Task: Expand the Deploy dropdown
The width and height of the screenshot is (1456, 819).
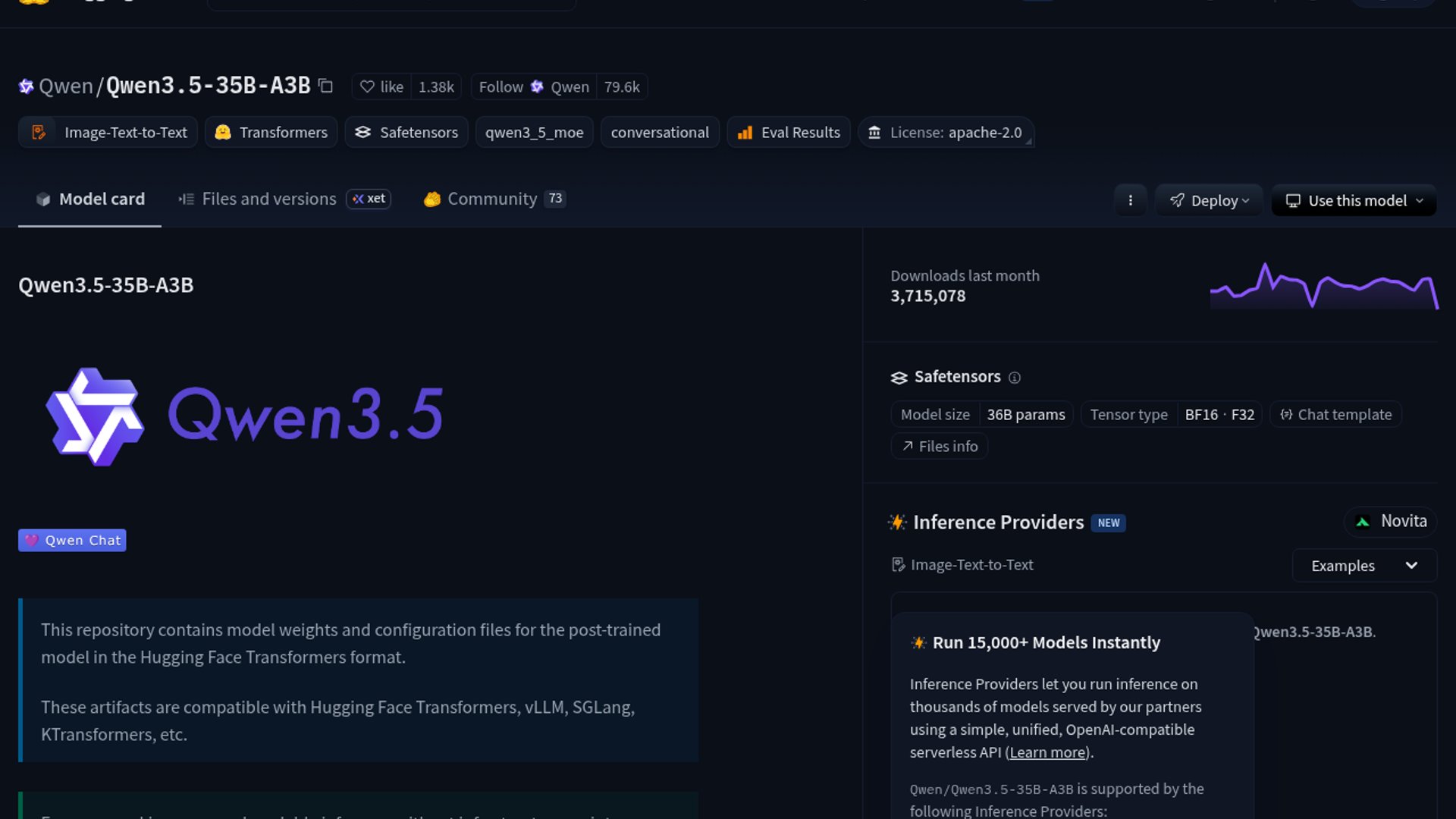Action: click(x=1209, y=200)
